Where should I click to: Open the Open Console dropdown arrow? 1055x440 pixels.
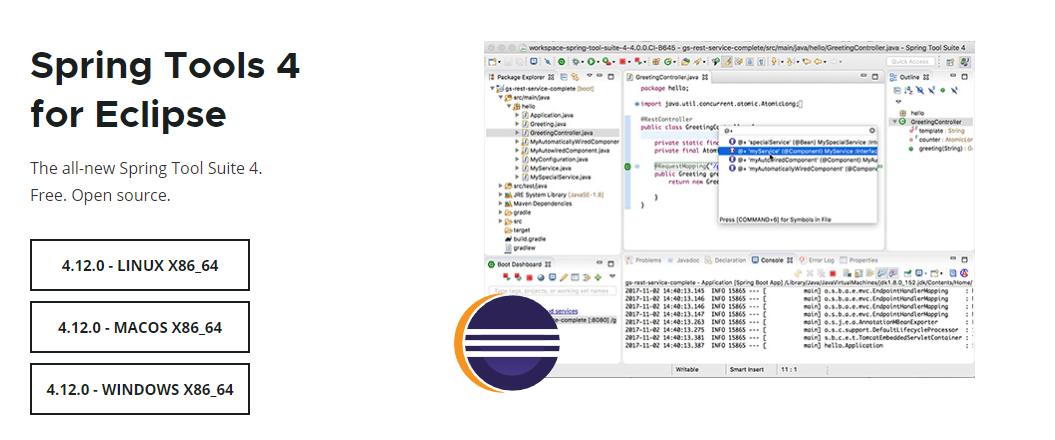pyautogui.click(x=941, y=273)
